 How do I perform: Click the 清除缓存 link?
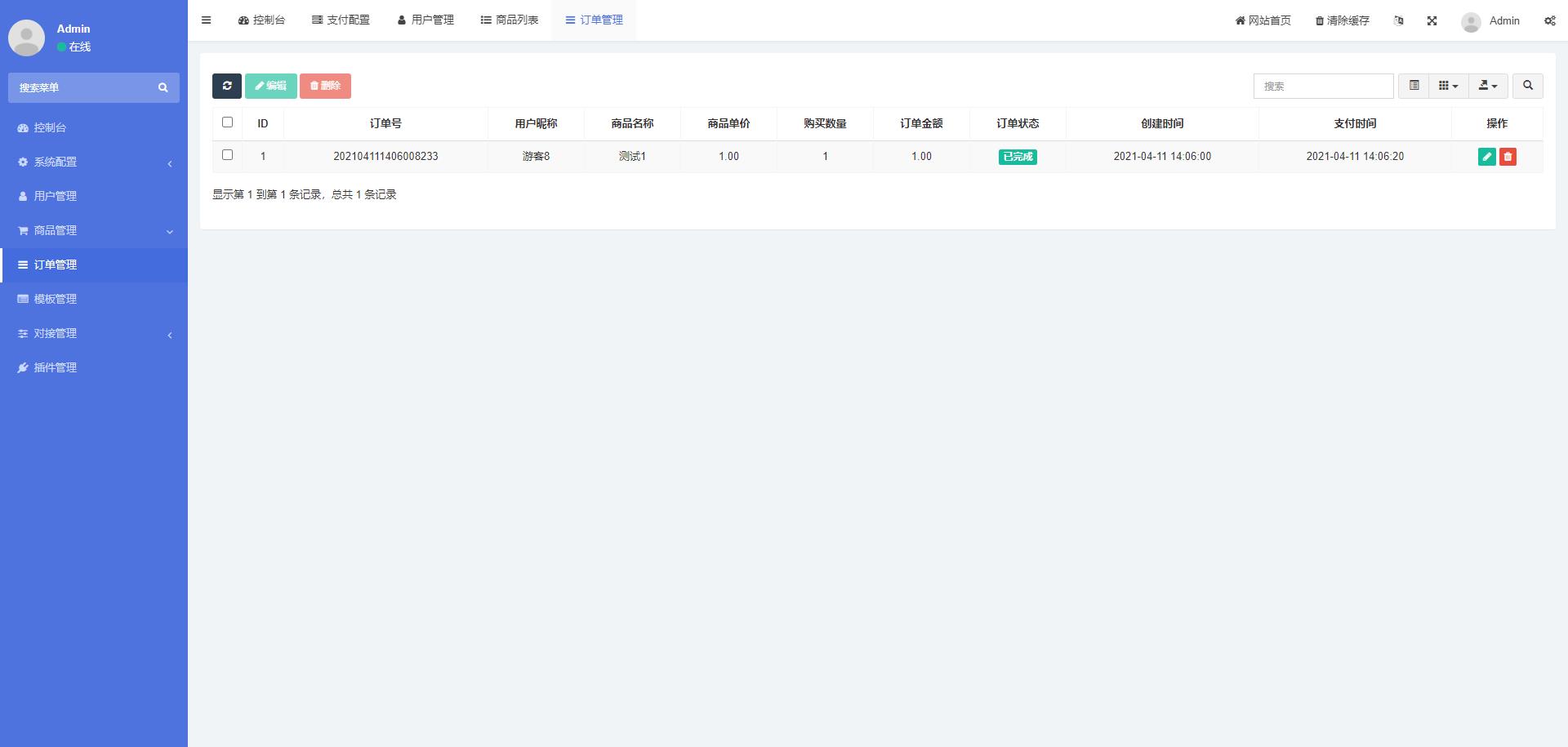1342,20
